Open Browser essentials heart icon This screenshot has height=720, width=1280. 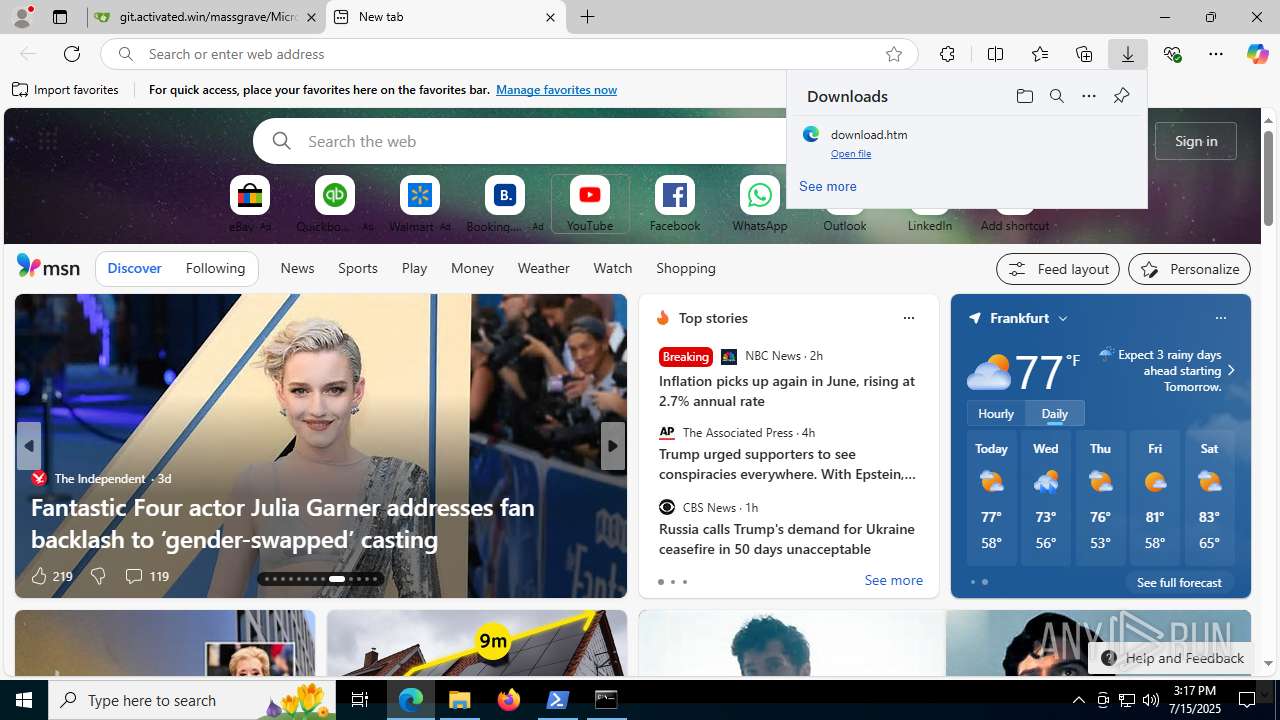tap(1172, 54)
